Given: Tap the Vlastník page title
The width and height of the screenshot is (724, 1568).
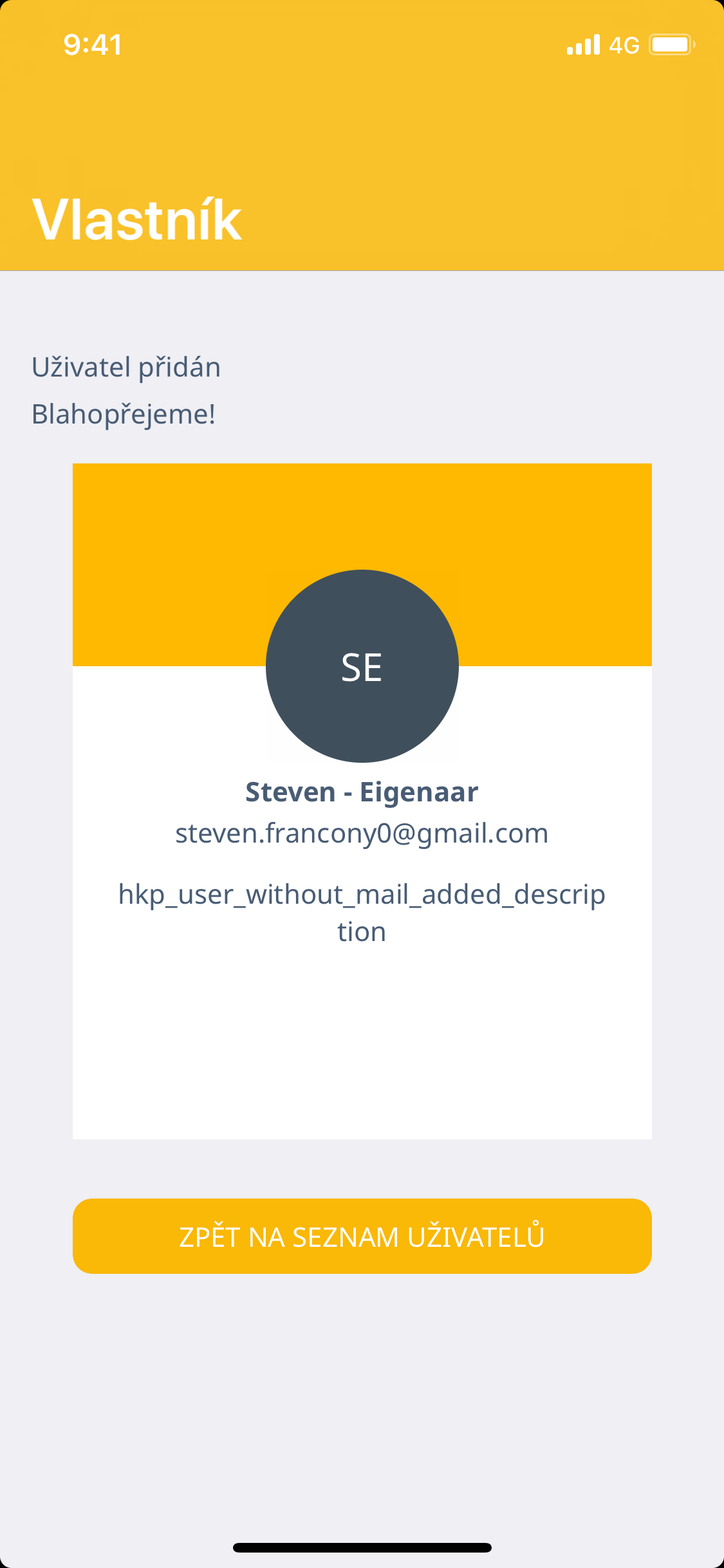Looking at the screenshot, I should tap(137, 220).
